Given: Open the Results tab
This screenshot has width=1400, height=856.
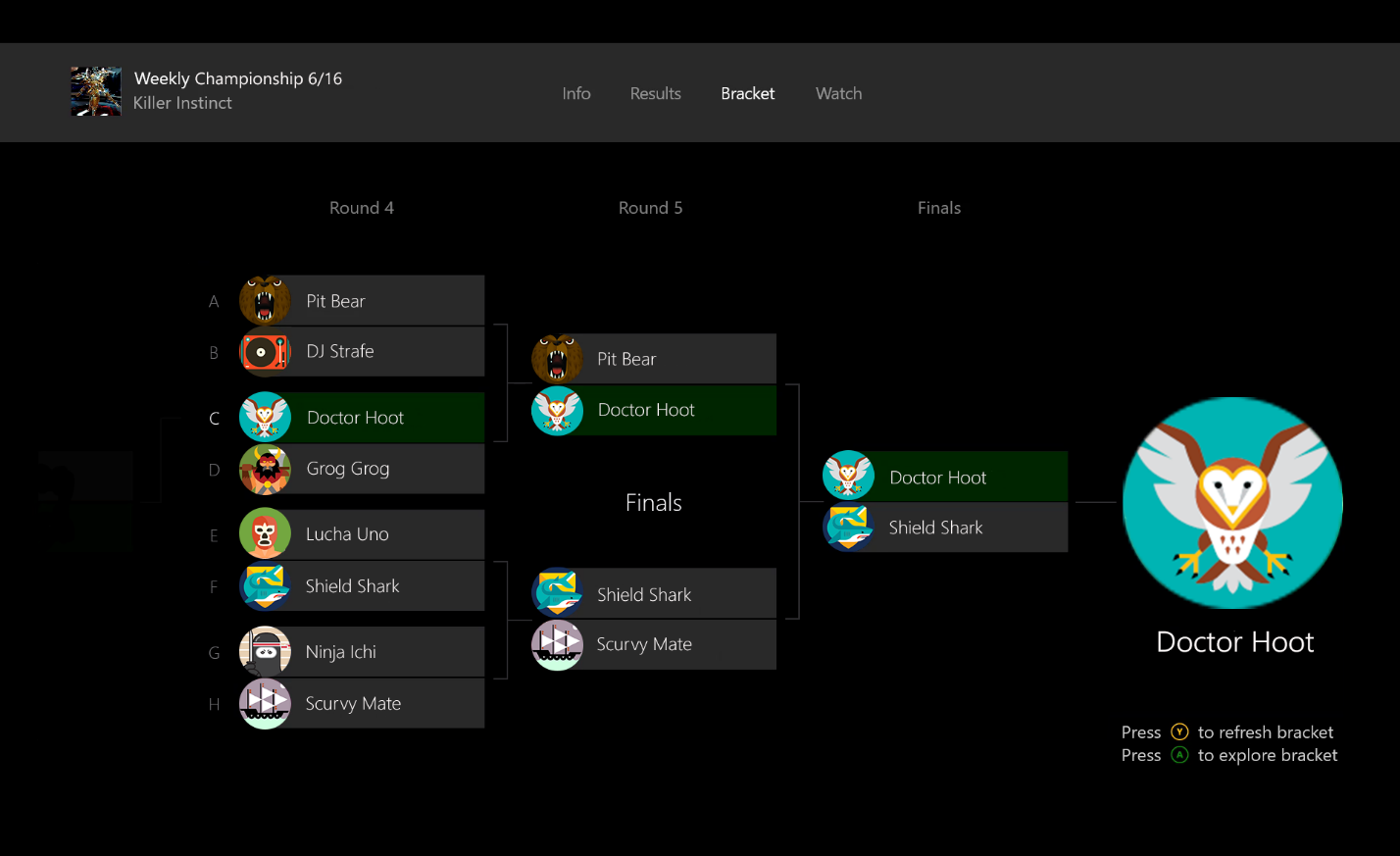Looking at the screenshot, I should pos(655,93).
